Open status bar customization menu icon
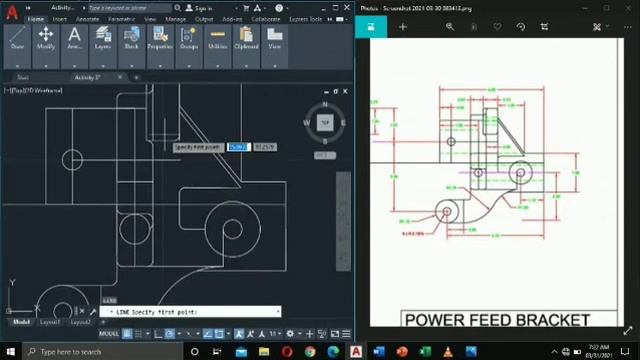The height and width of the screenshot is (360, 640). [x=346, y=334]
